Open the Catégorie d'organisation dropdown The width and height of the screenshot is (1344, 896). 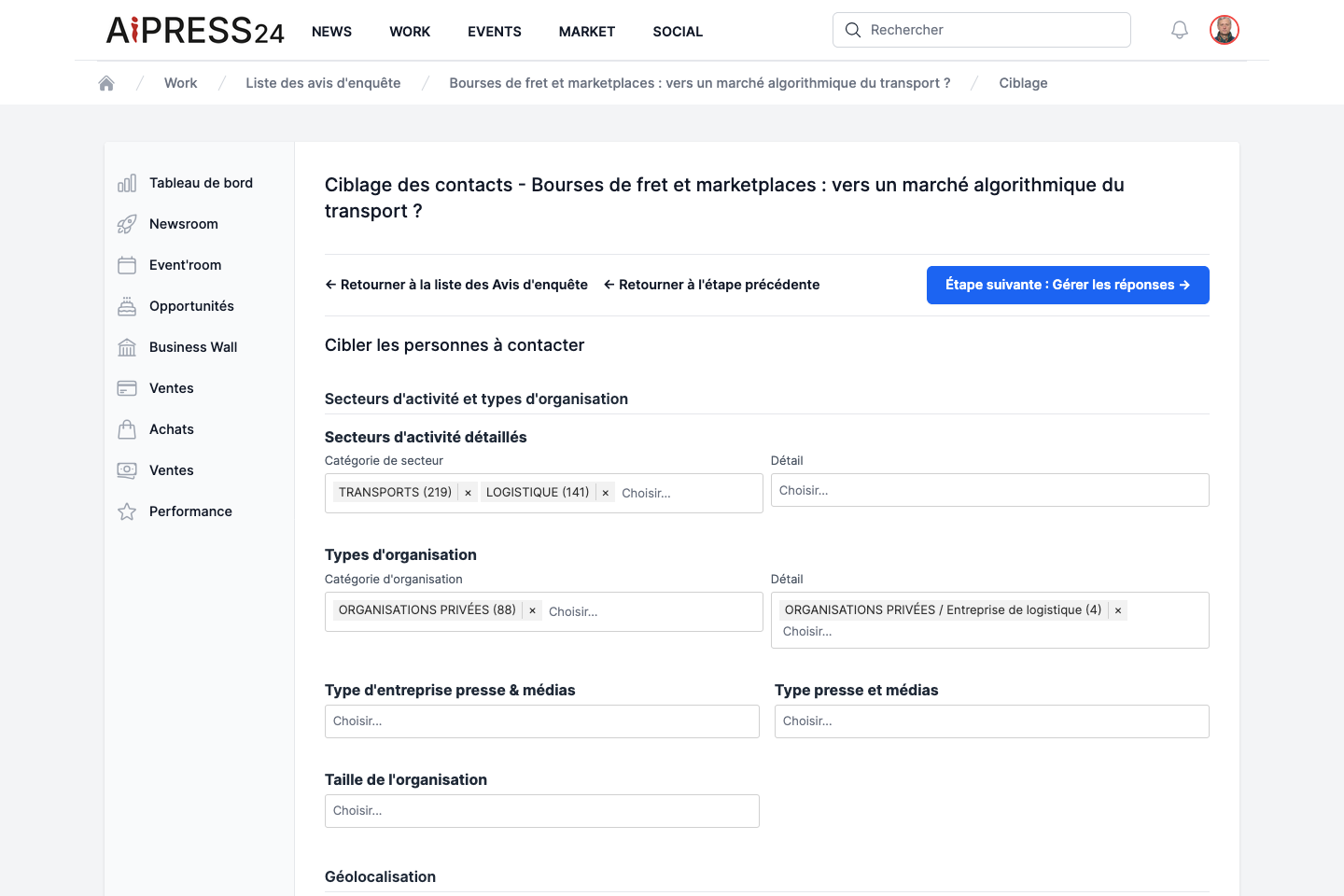pyautogui.click(x=543, y=611)
